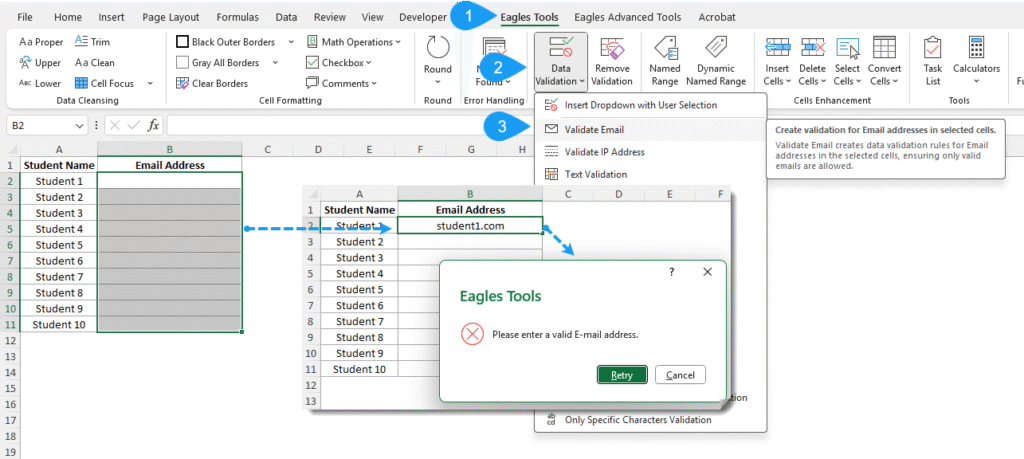The width and height of the screenshot is (1024, 459).
Task: Expand Cell Focus dropdown arrow
Action: click(x=150, y=83)
